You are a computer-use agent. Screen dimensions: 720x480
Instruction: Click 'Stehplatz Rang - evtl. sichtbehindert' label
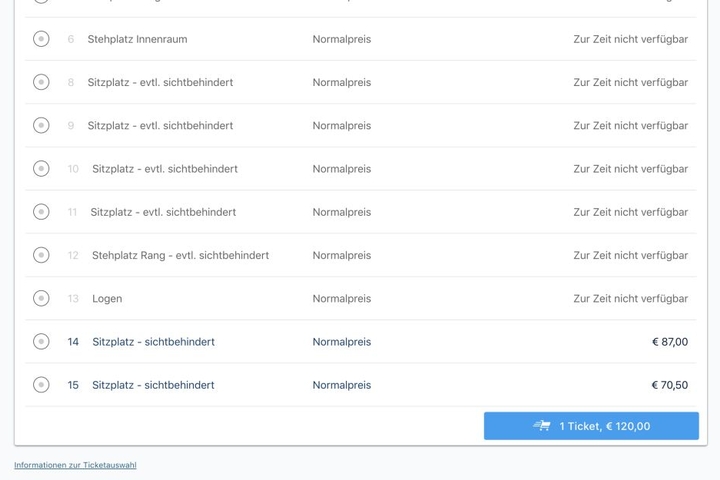180,255
